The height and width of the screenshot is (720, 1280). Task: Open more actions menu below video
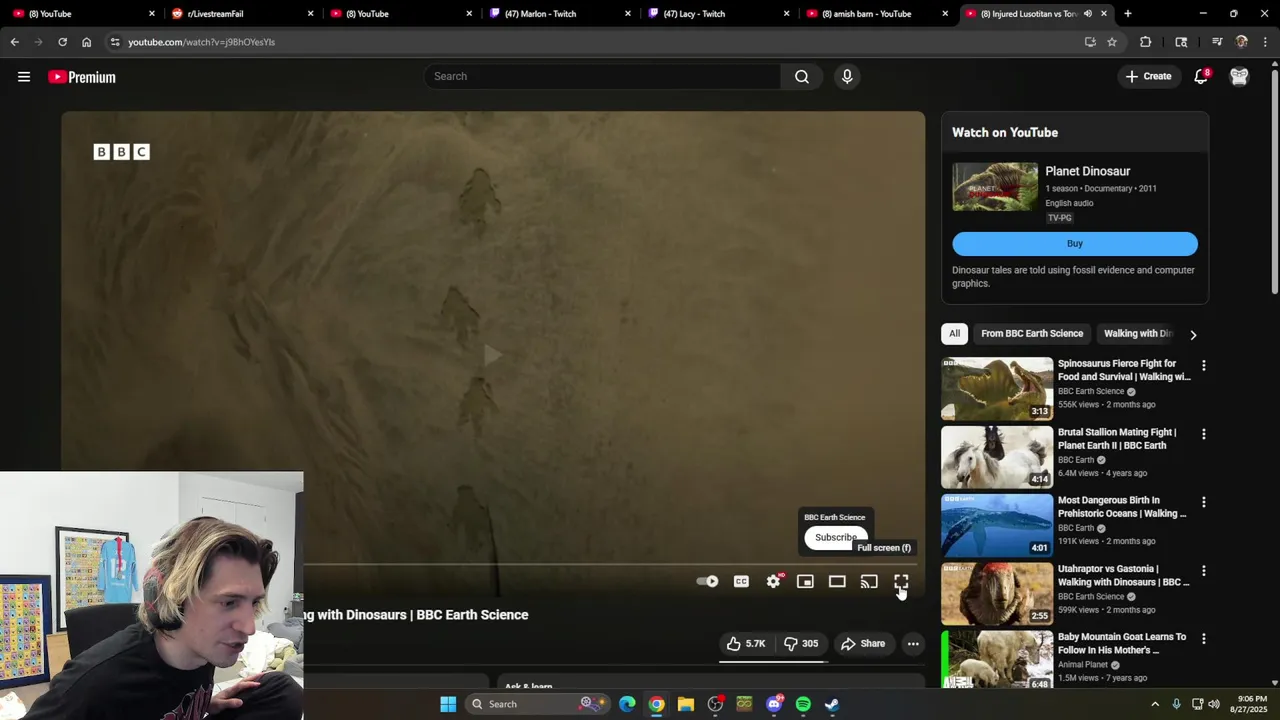[913, 644]
